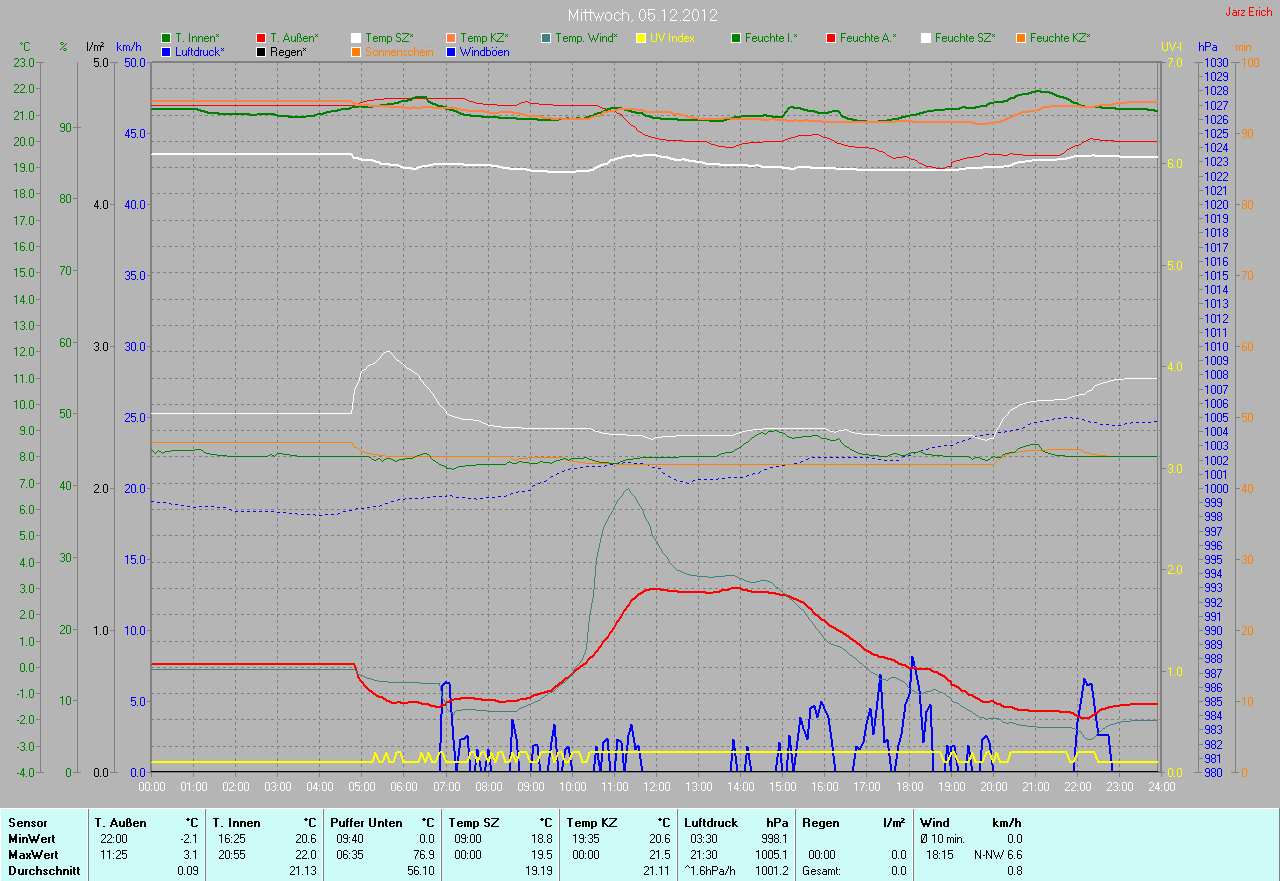Viewport: 1280px width, 881px height.
Task: Select the "18:00" time axis label
Action: tap(909, 787)
